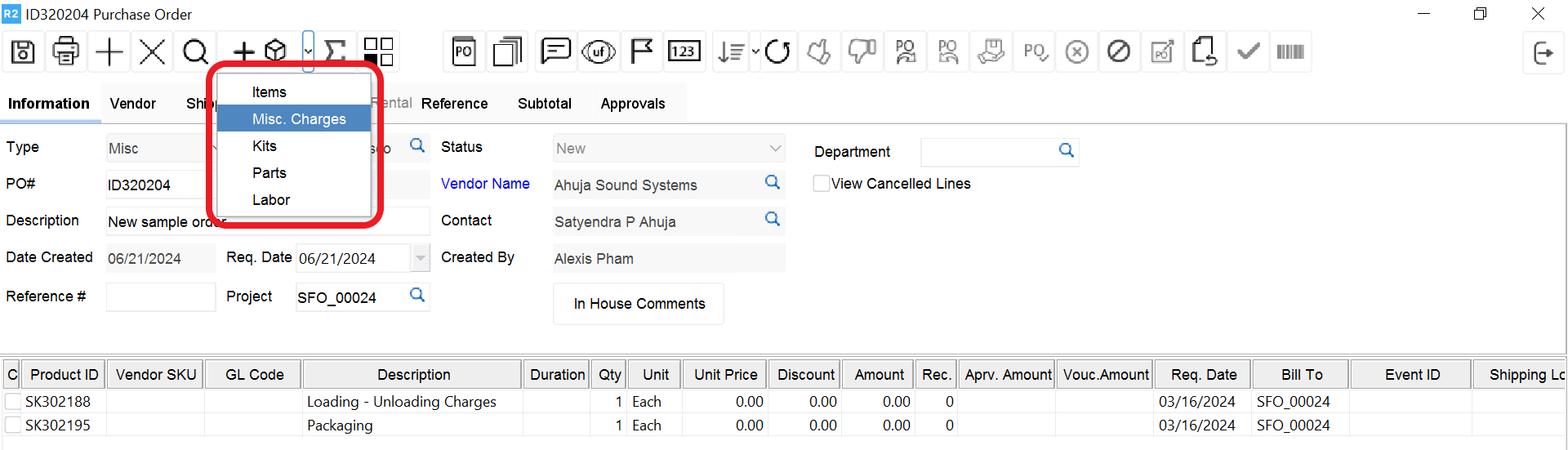The height and width of the screenshot is (450, 1568).
Task: Click the Vendor Name link
Action: (x=485, y=184)
